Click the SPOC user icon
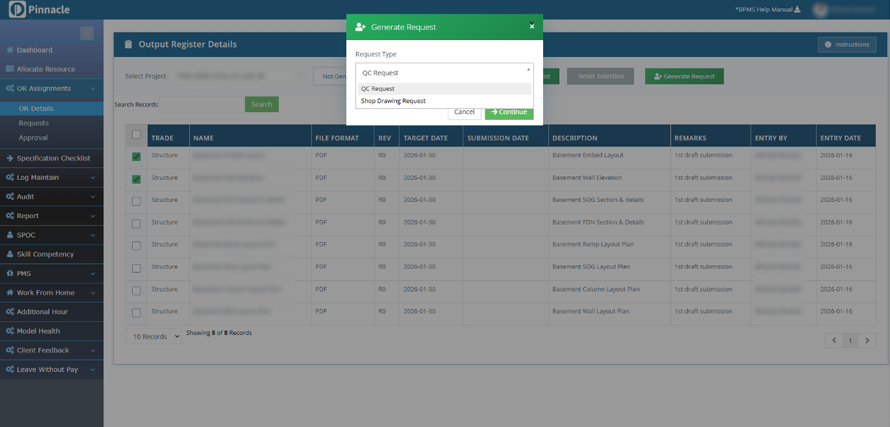Image resolution: width=890 pixels, height=427 pixels. (x=10, y=235)
